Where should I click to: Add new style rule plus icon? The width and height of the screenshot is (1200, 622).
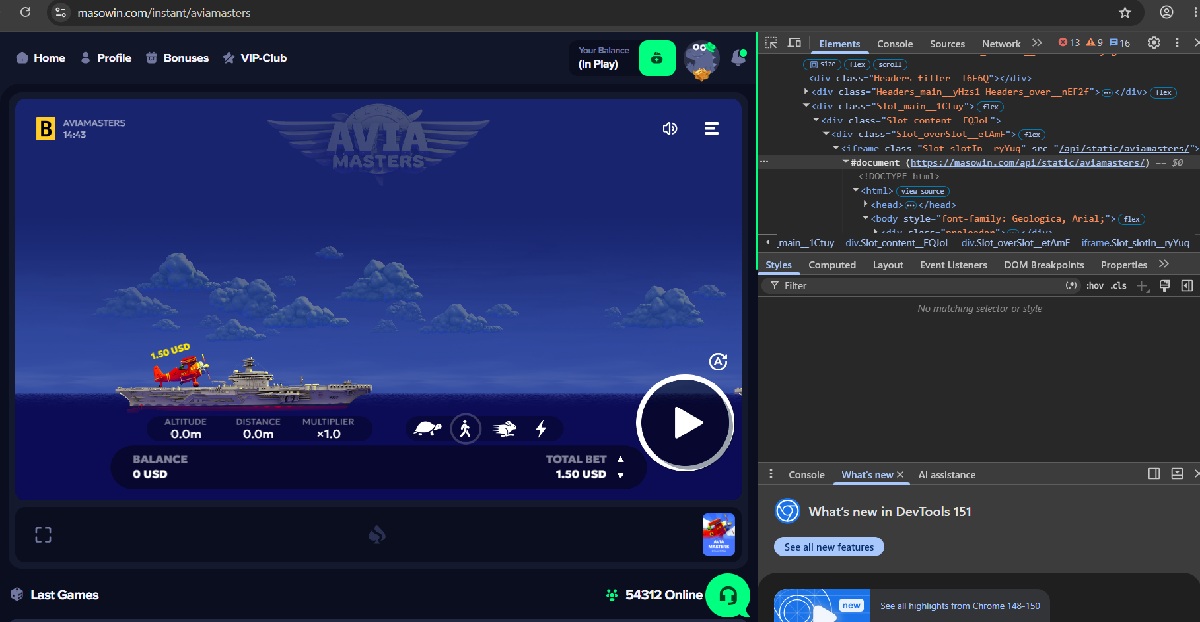tap(1143, 286)
